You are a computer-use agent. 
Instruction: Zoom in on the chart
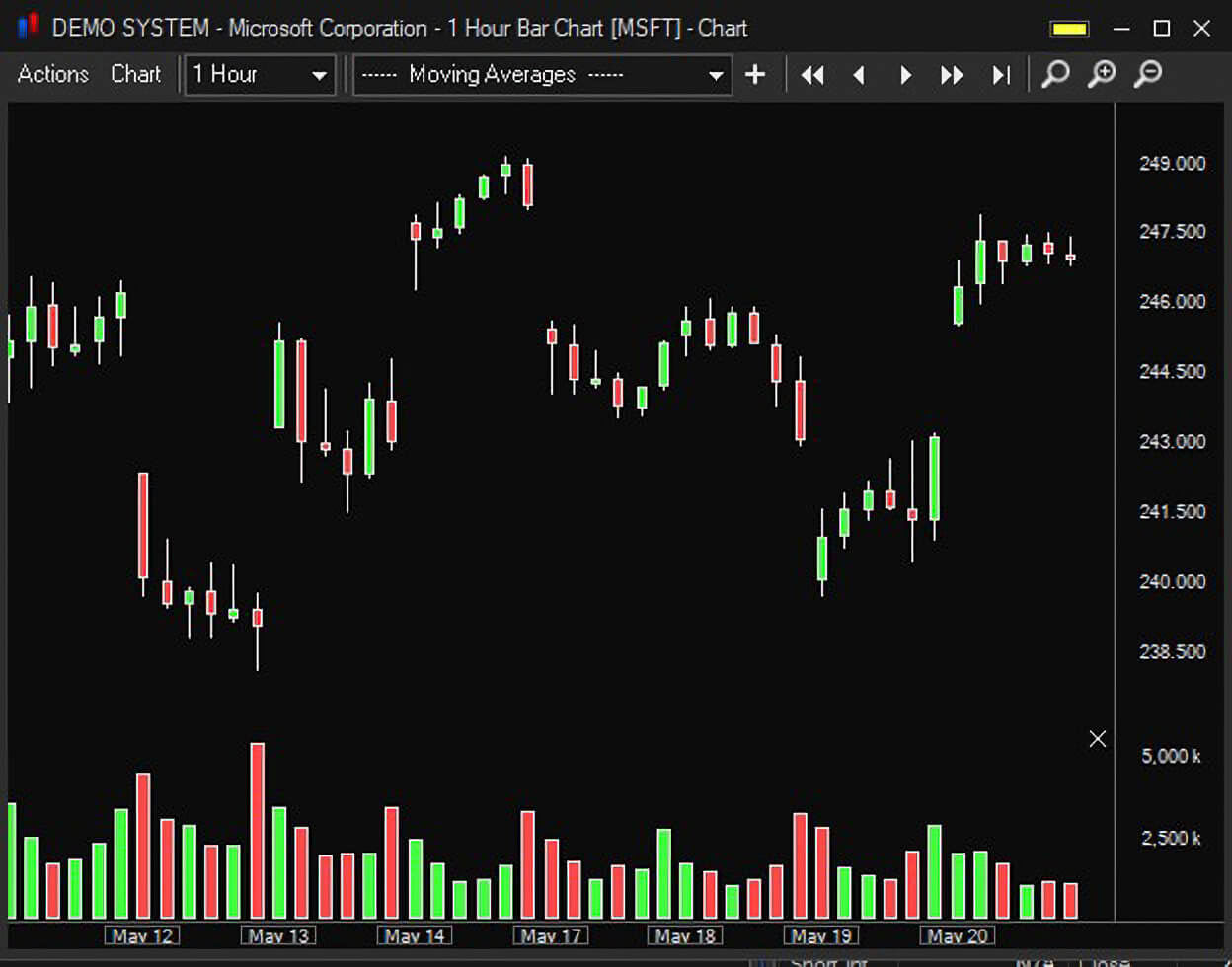[x=1102, y=74]
